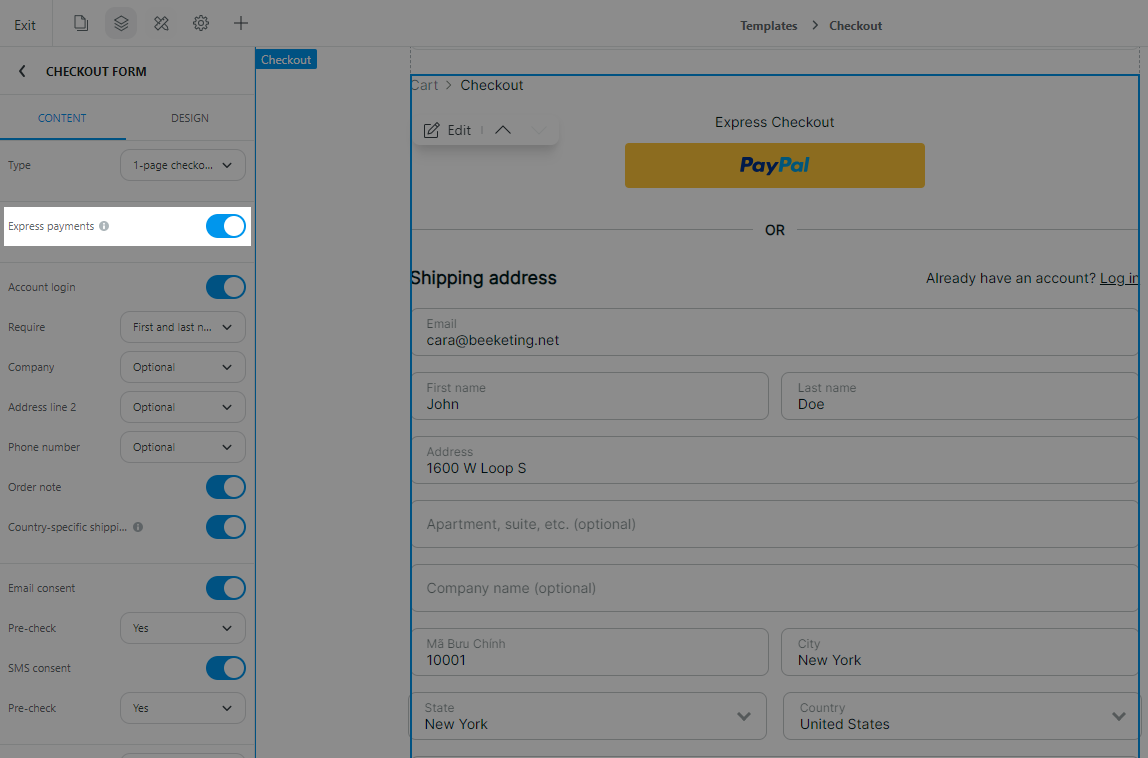Viewport: 1148px width, 758px height.
Task: Show info tooltip for Express payments
Action: coord(104,226)
